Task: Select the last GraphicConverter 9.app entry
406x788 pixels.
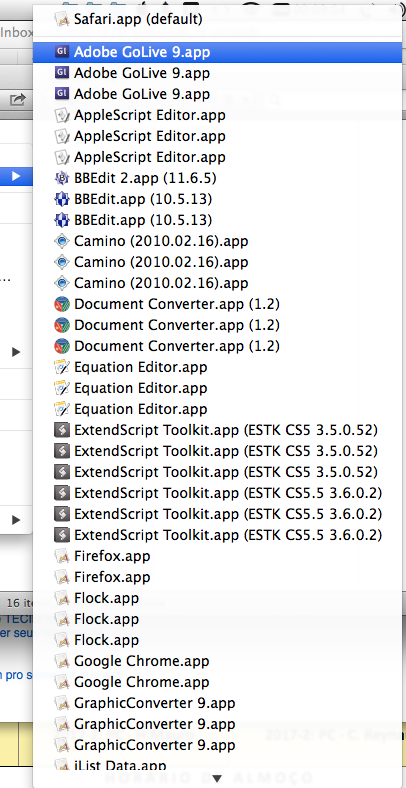Action: click(x=218, y=745)
